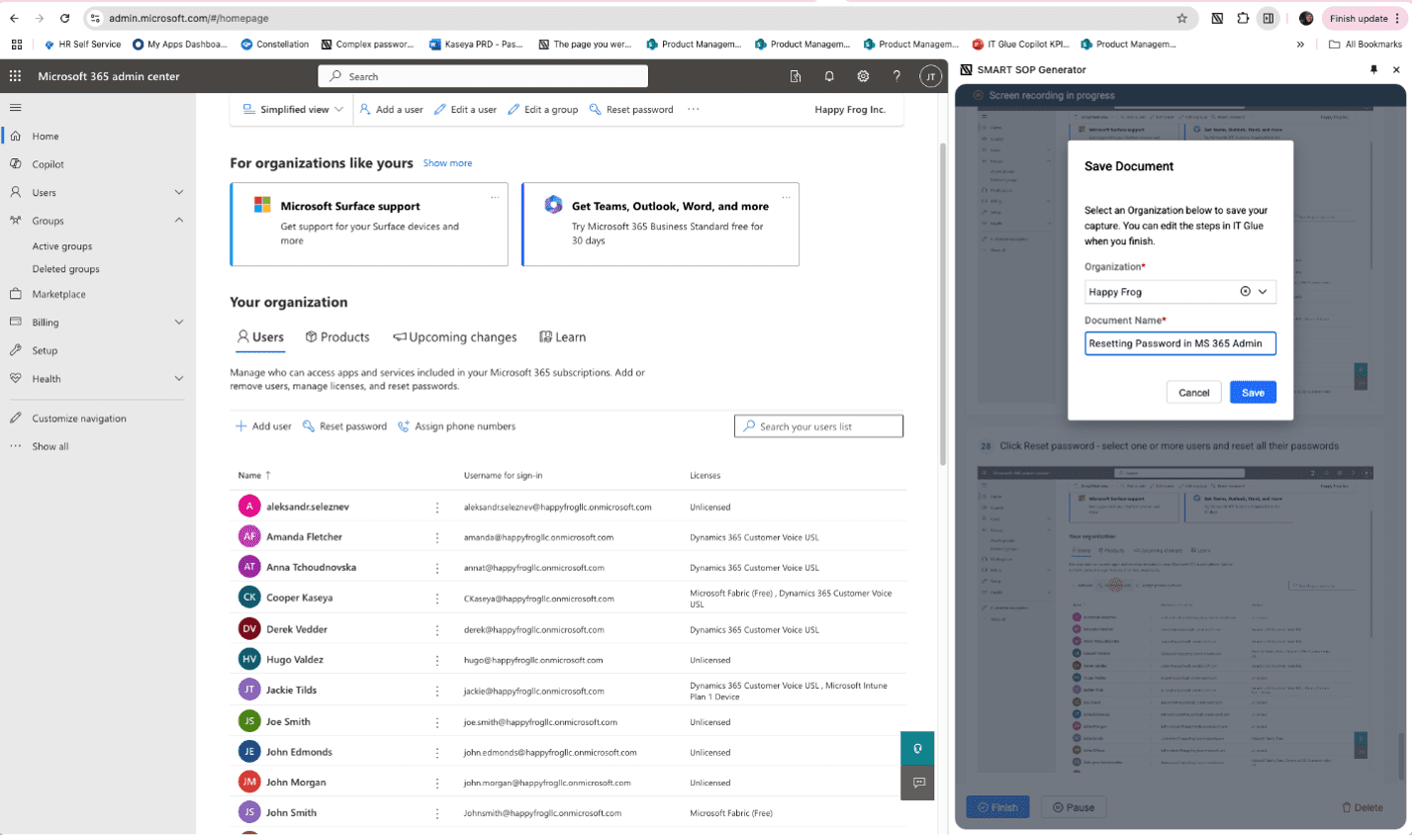Click the Document Name input field
1415x840 pixels.
pyautogui.click(x=1178, y=342)
